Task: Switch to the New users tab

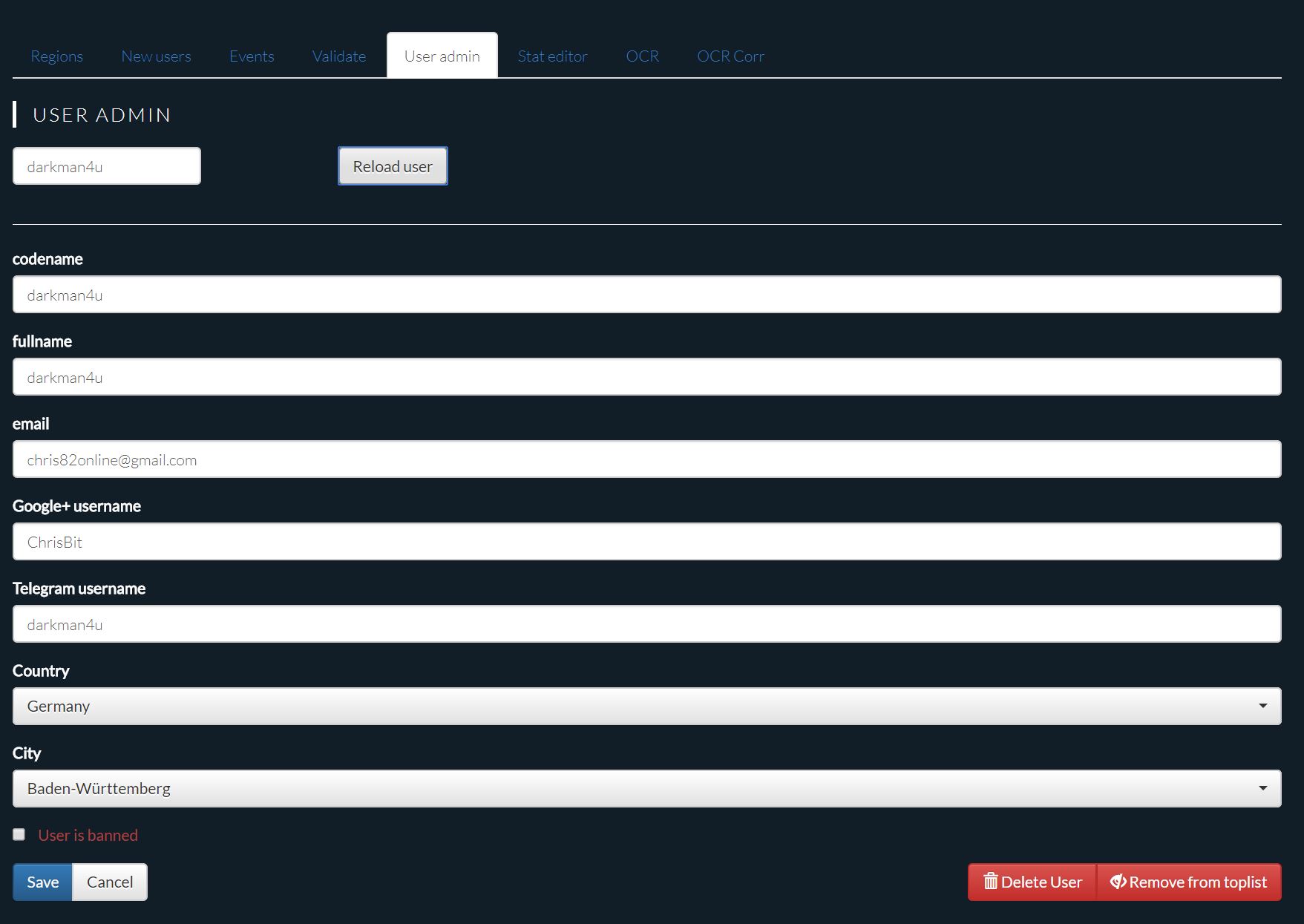Action: [156, 56]
